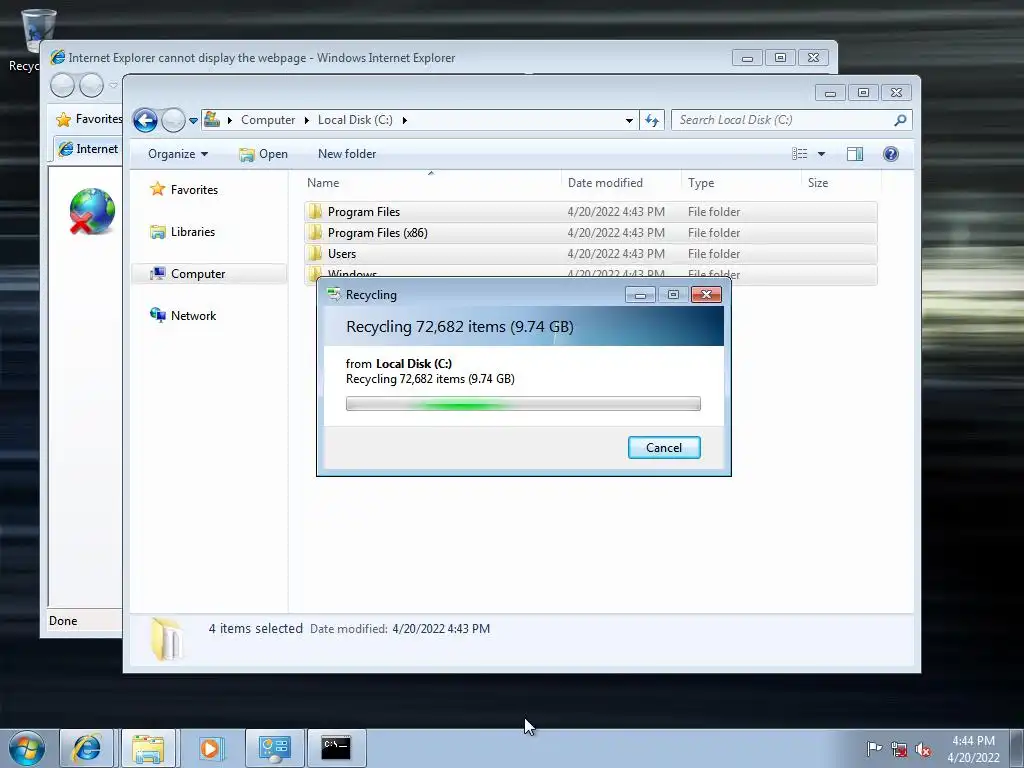The width and height of the screenshot is (1024, 768).
Task: Open Windows Media Player from the taskbar
Action: 210,748
